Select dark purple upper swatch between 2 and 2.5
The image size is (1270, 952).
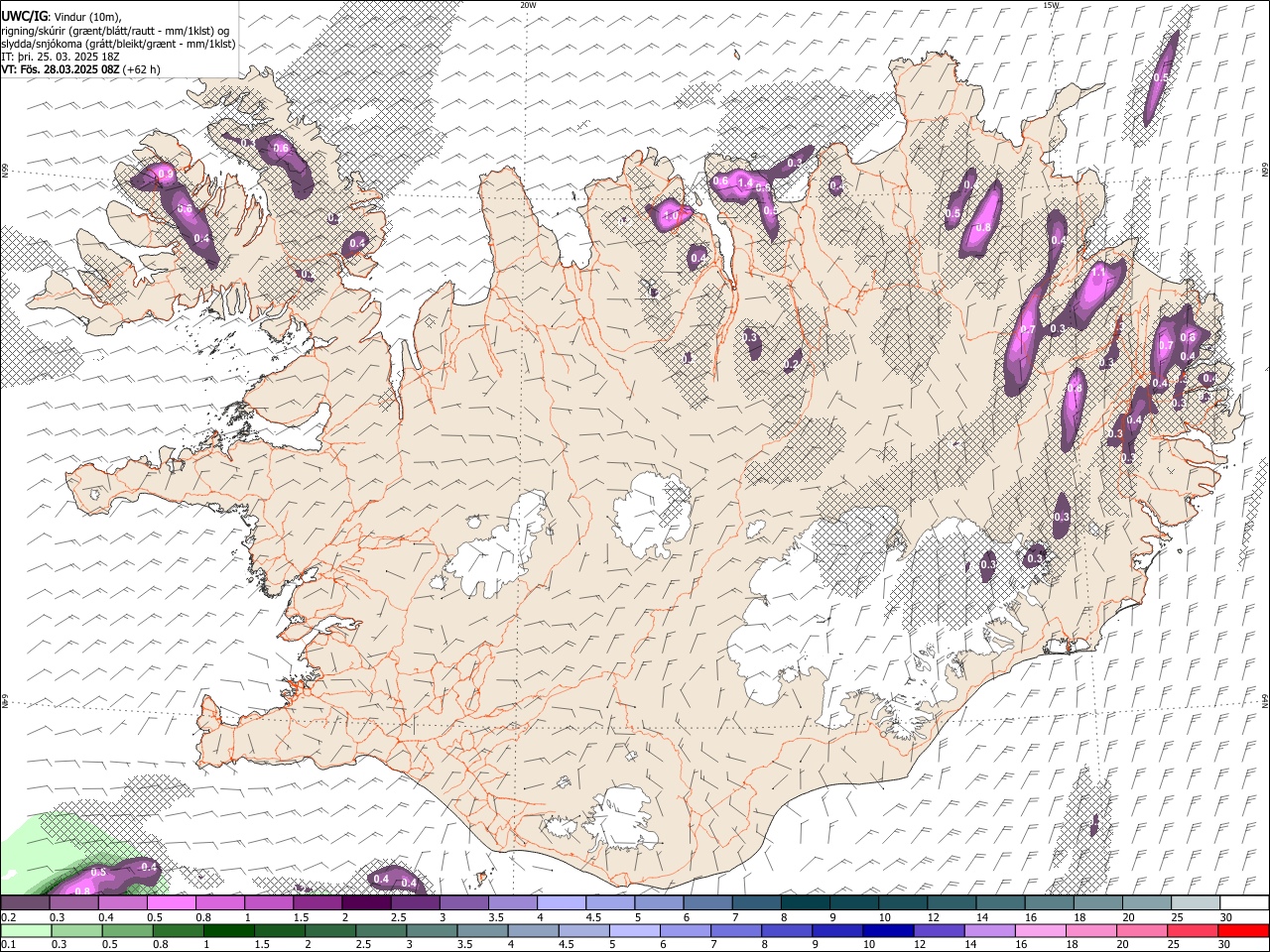(x=366, y=903)
